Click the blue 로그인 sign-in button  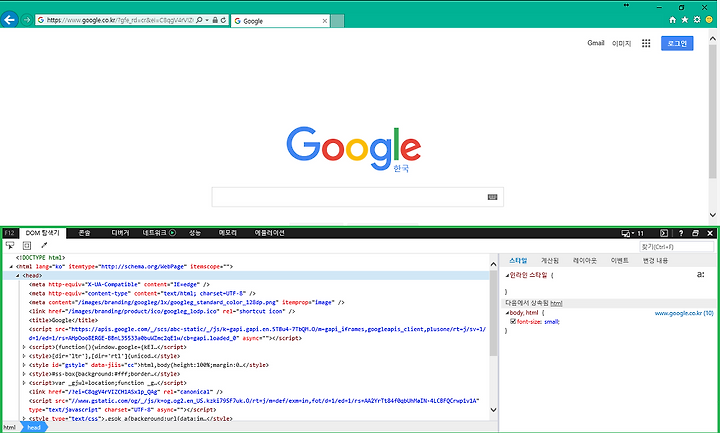pyautogui.click(x=677, y=43)
